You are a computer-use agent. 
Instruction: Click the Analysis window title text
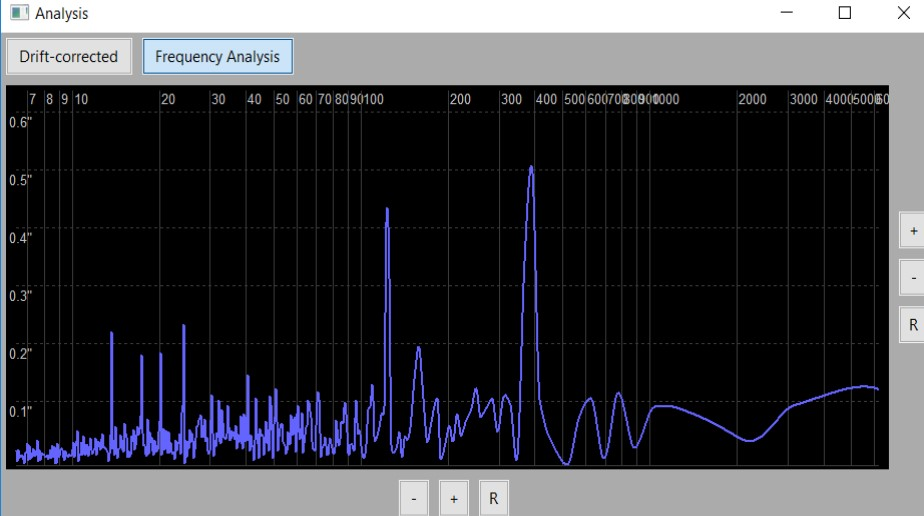(61, 13)
